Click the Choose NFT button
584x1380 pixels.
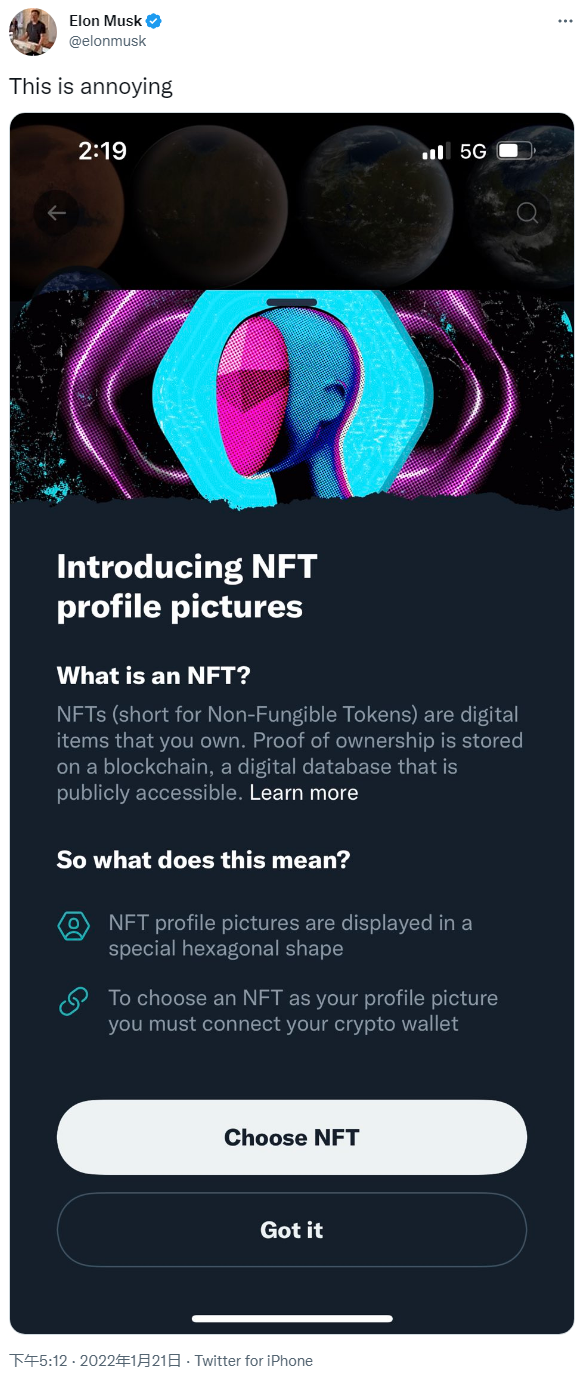coord(292,1137)
